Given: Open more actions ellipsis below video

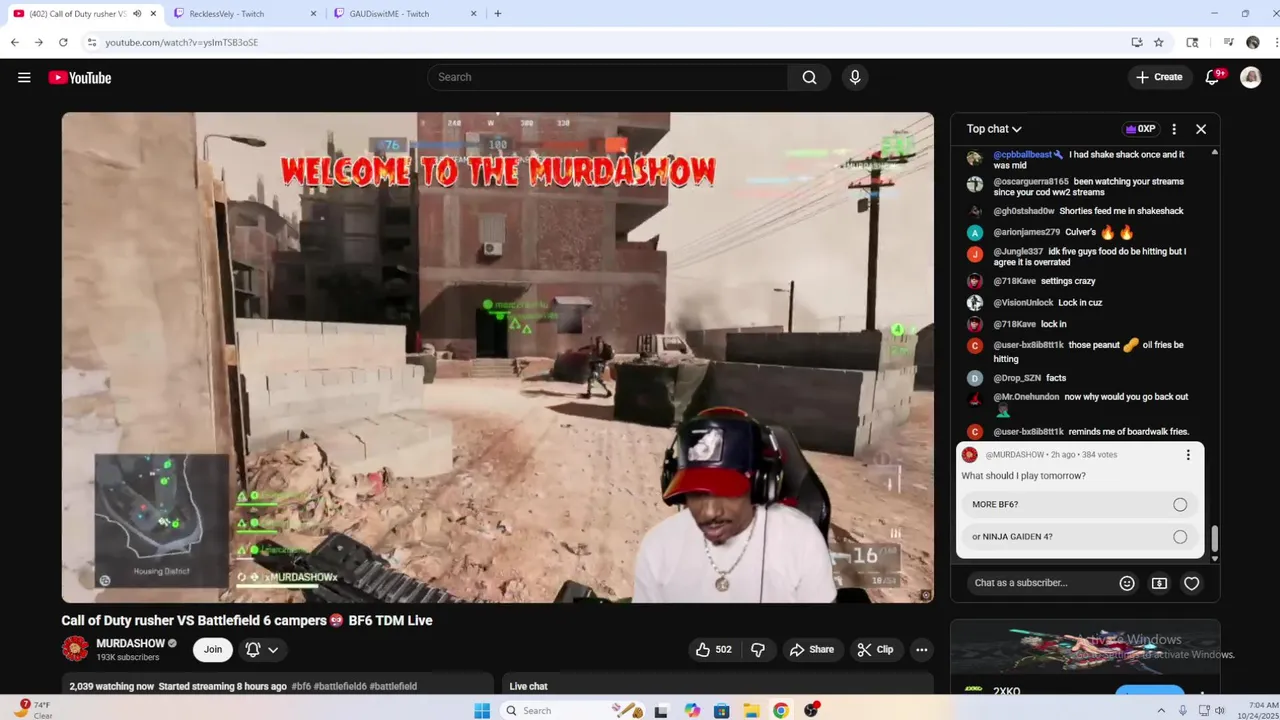Looking at the screenshot, I should click(922, 650).
